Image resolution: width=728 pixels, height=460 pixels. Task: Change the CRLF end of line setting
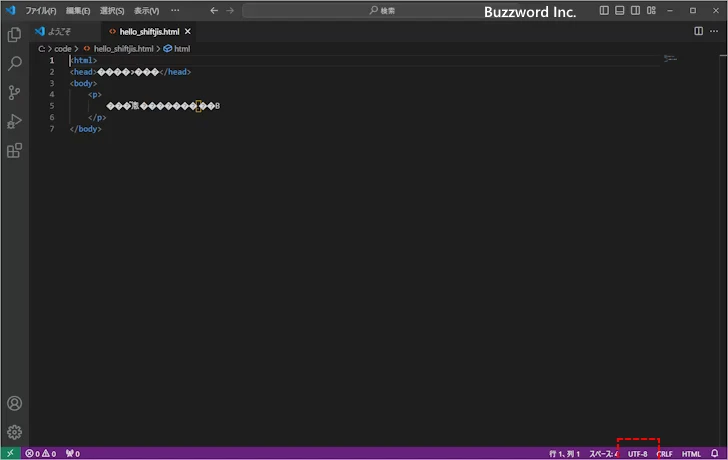click(664, 454)
